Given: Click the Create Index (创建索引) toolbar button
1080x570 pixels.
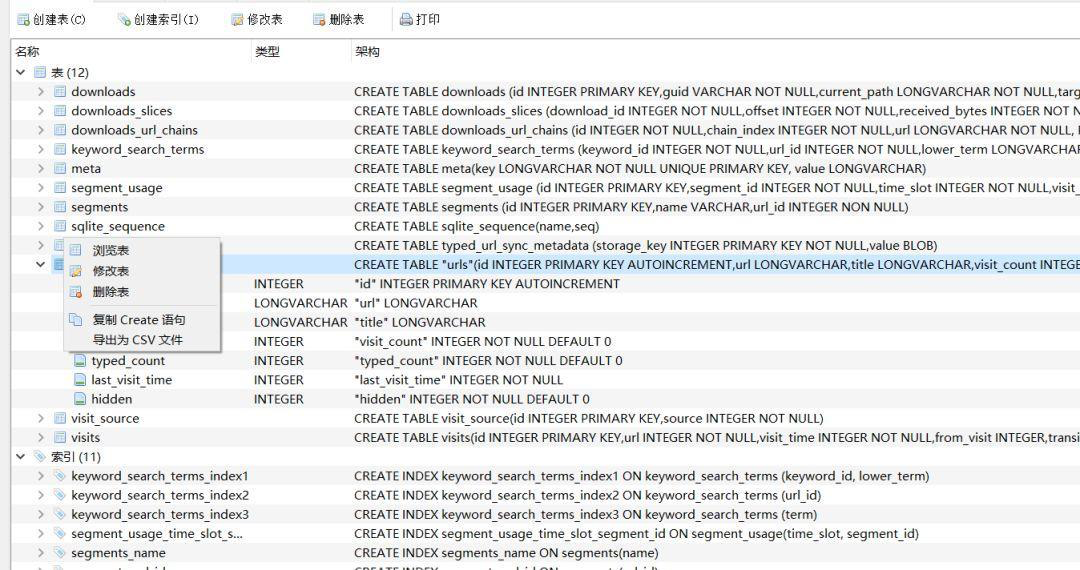Looking at the screenshot, I should click(158, 19).
